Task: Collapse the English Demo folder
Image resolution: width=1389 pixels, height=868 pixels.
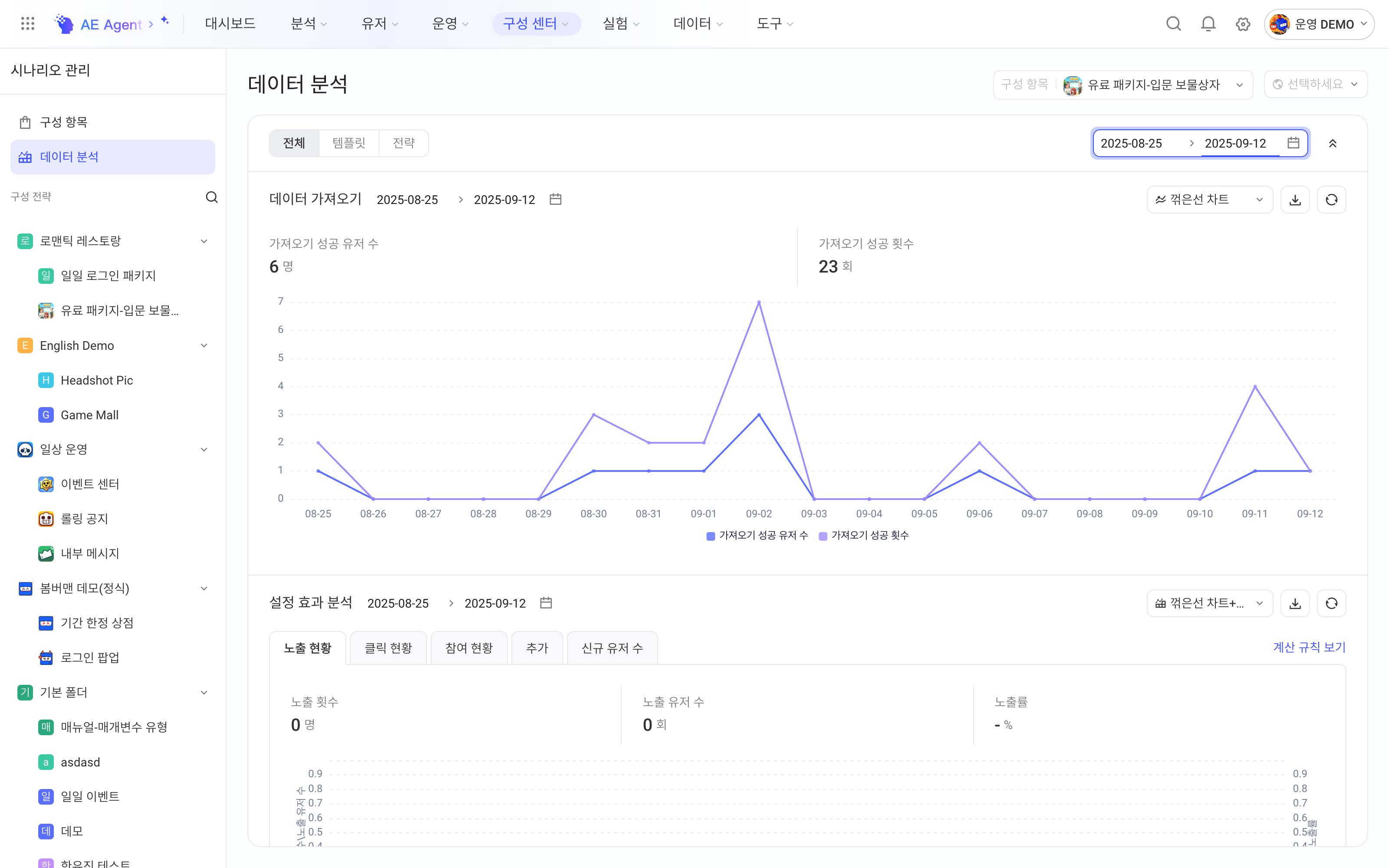Action: click(204, 345)
